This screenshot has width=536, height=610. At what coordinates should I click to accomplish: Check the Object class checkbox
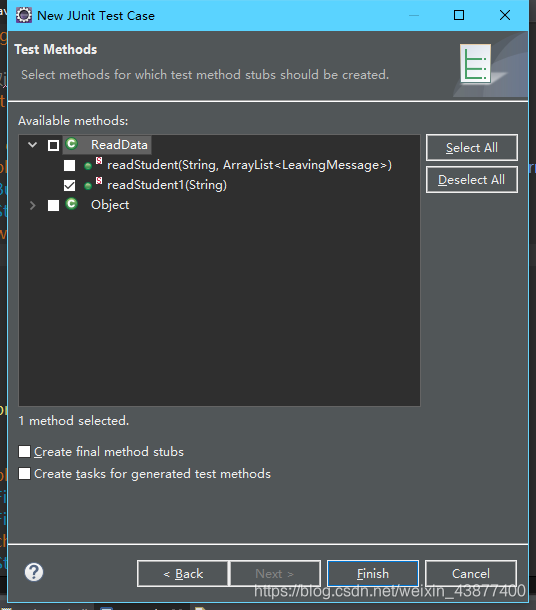point(53,205)
